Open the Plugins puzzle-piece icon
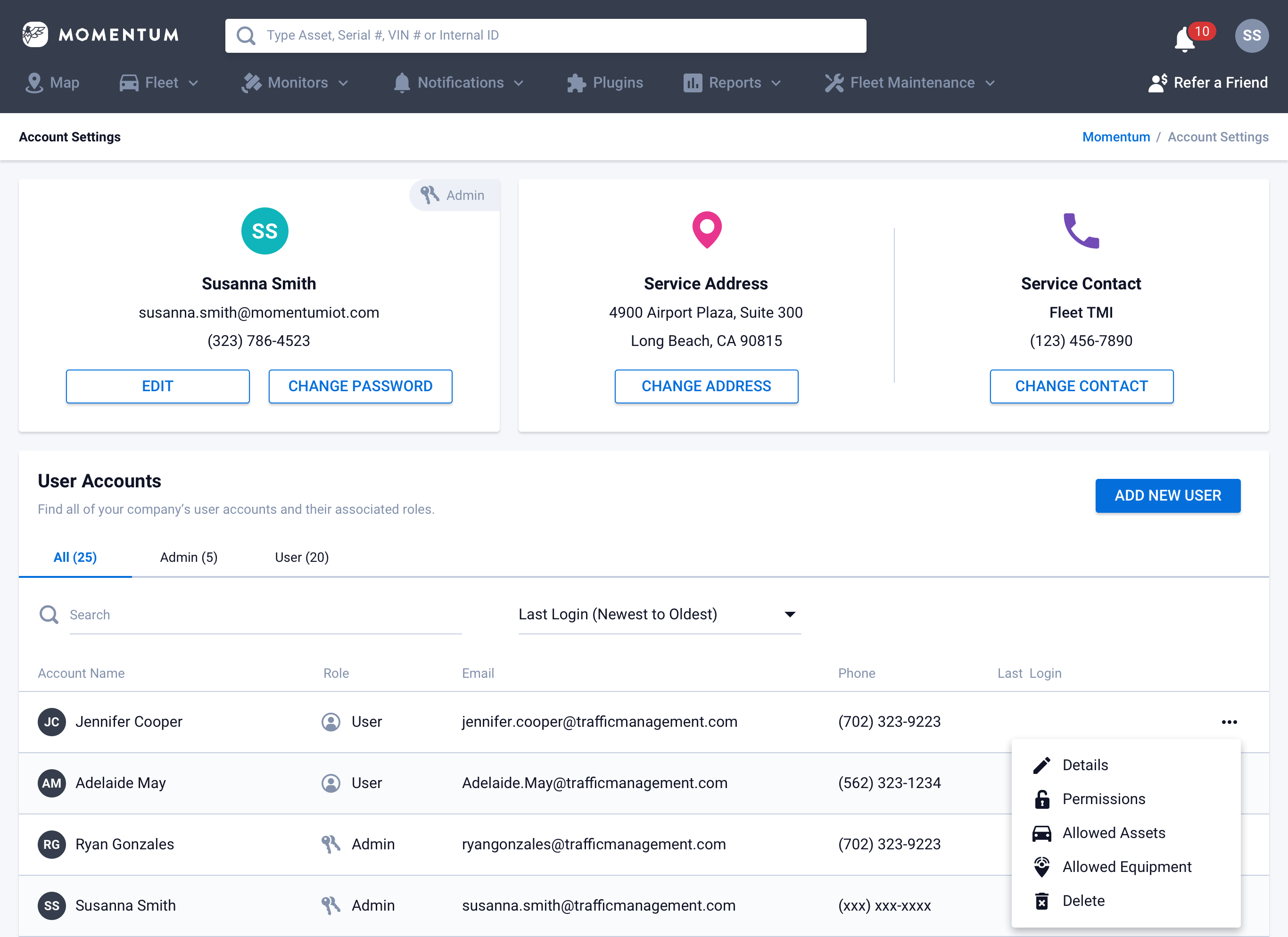Screen dimensions: 1288x937 tap(576, 83)
